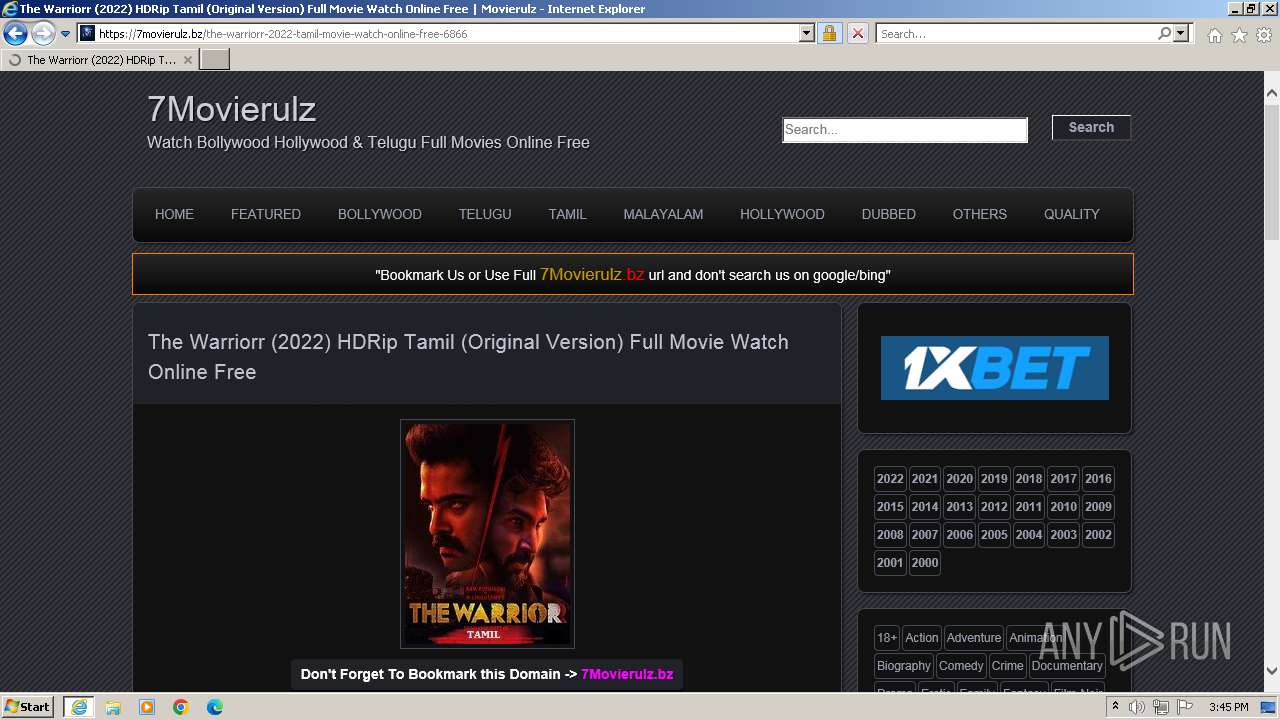This screenshot has width=1280, height=720.
Task: Select year 2010 tag
Action: 1063,507
